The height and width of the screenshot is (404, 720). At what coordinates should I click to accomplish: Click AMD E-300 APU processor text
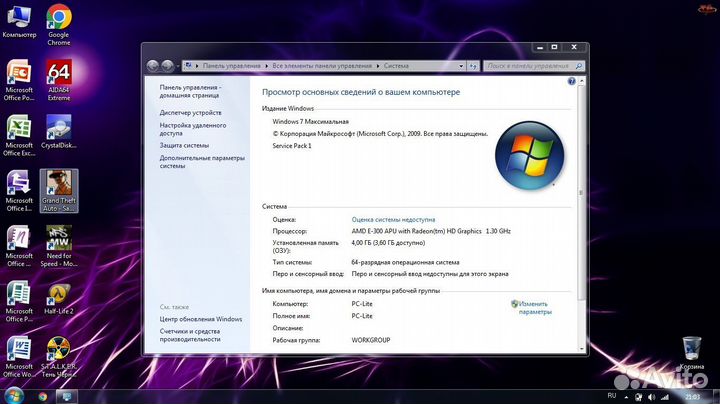(431, 231)
